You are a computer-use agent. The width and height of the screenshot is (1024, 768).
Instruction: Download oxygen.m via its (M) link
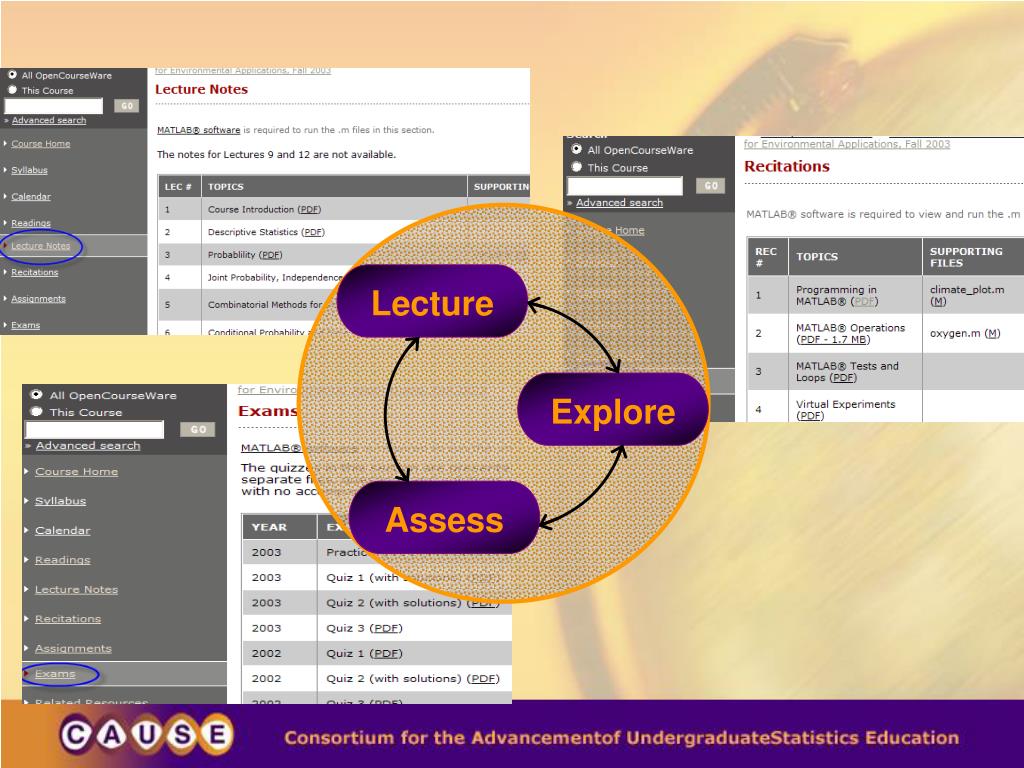pos(993,334)
